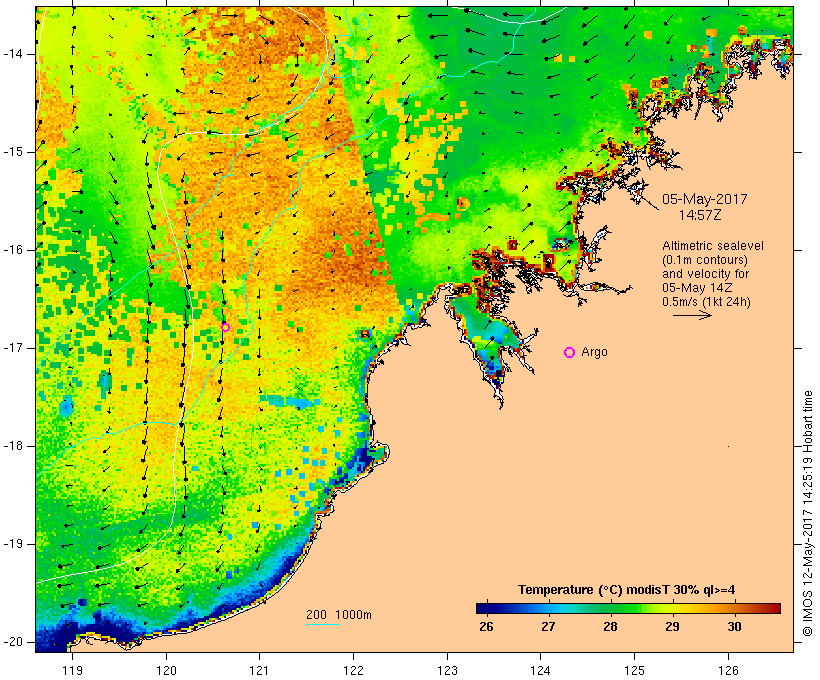The width and height of the screenshot is (820, 680).
Task: Click the colorbar value '30'
Action: (734, 627)
